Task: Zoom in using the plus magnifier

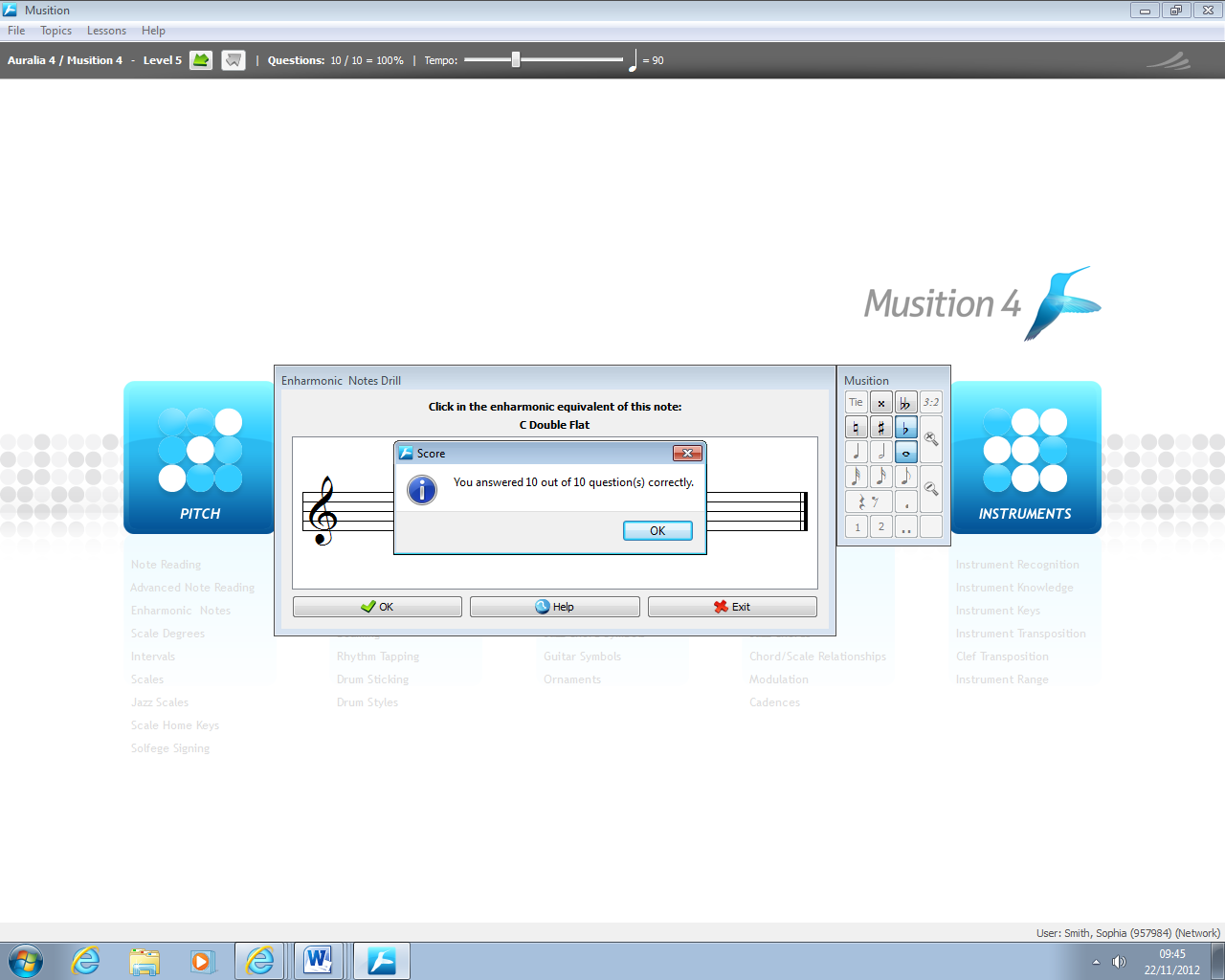Action: click(x=931, y=440)
